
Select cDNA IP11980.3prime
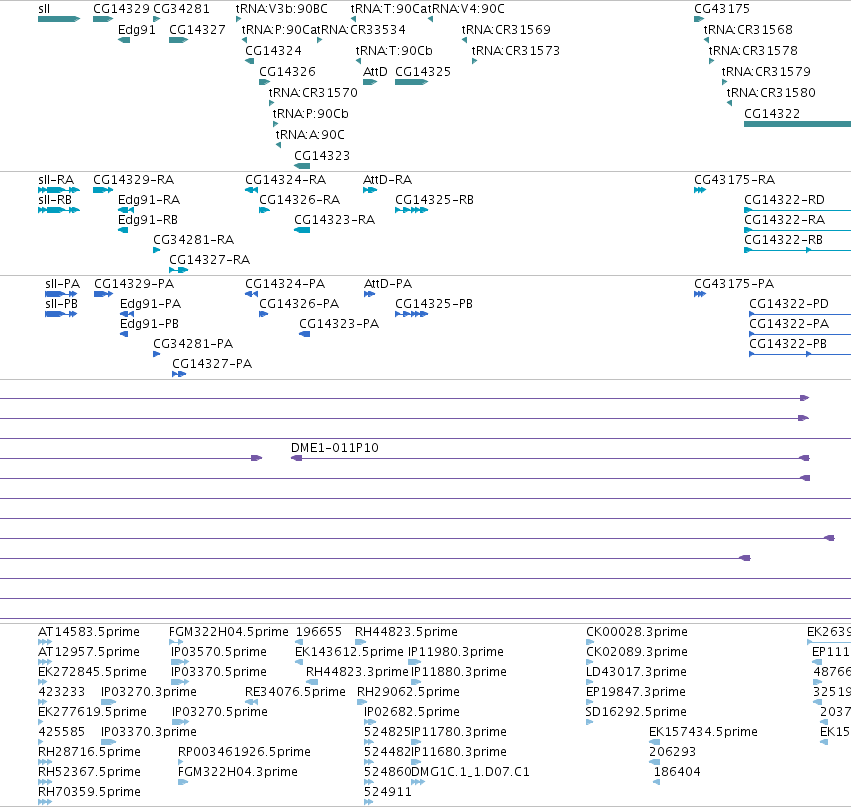coord(415,662)
